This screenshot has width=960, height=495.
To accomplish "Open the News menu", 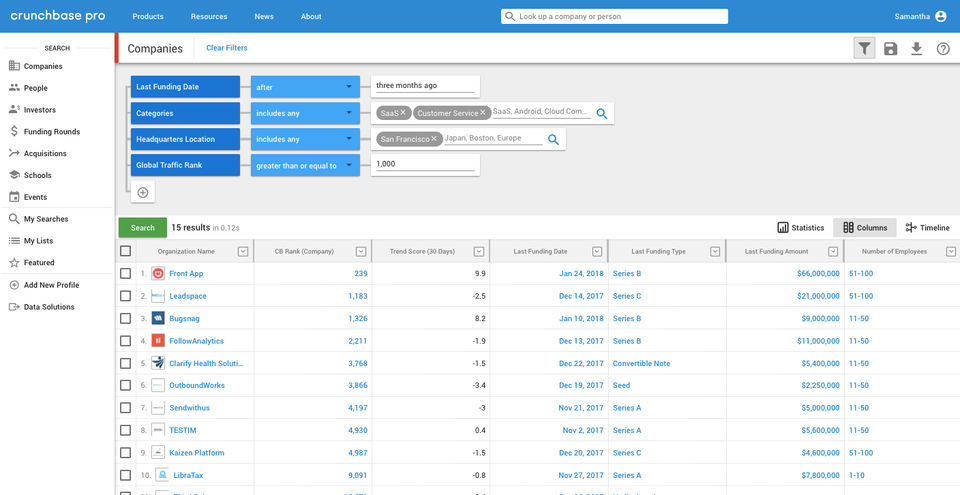I will click(x=264, y=17).
